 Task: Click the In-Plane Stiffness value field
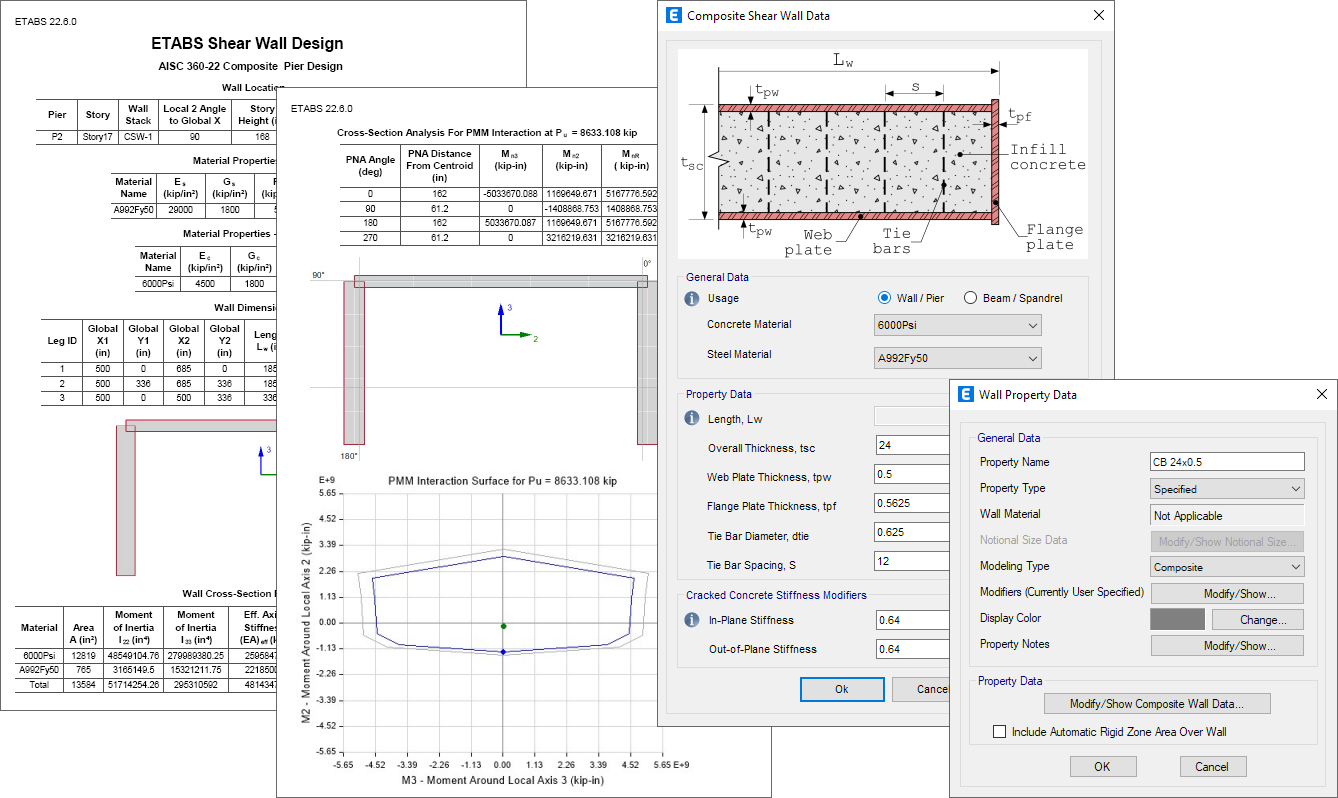[912, 620]
